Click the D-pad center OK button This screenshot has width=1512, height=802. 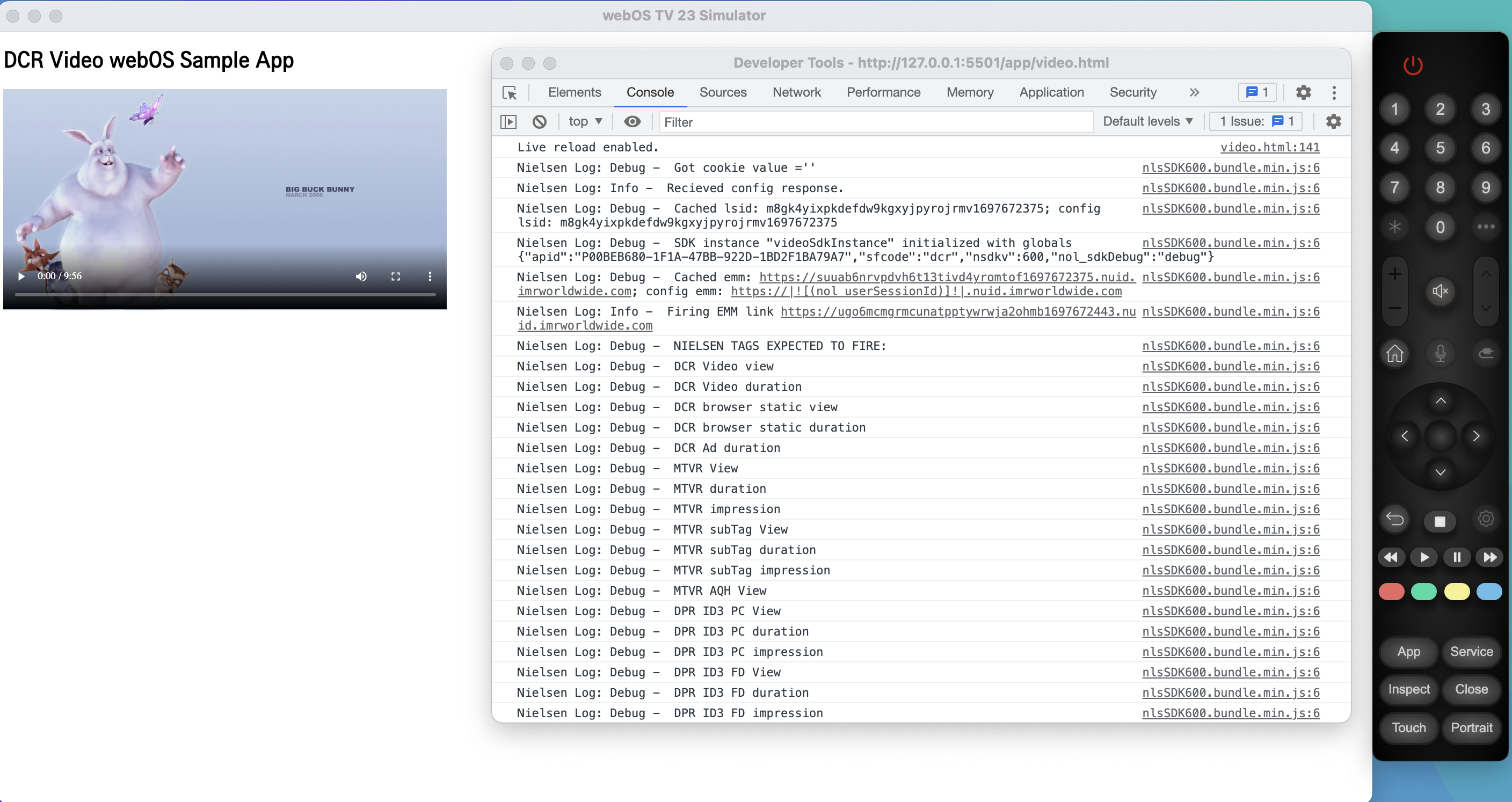click(x=1441, y=436)
